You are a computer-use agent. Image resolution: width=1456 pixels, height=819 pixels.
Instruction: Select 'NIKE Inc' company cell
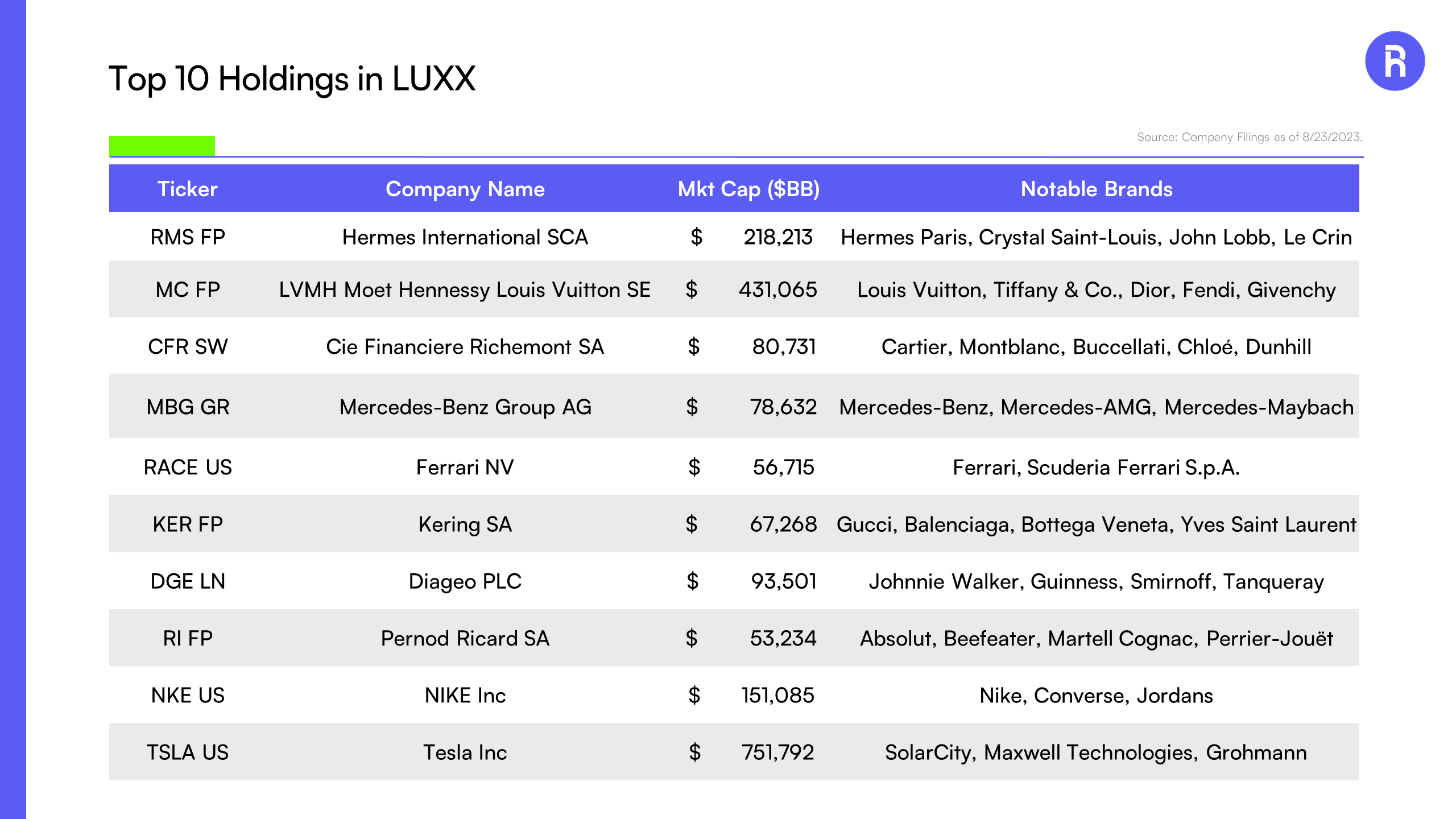(x=465, y=696)
